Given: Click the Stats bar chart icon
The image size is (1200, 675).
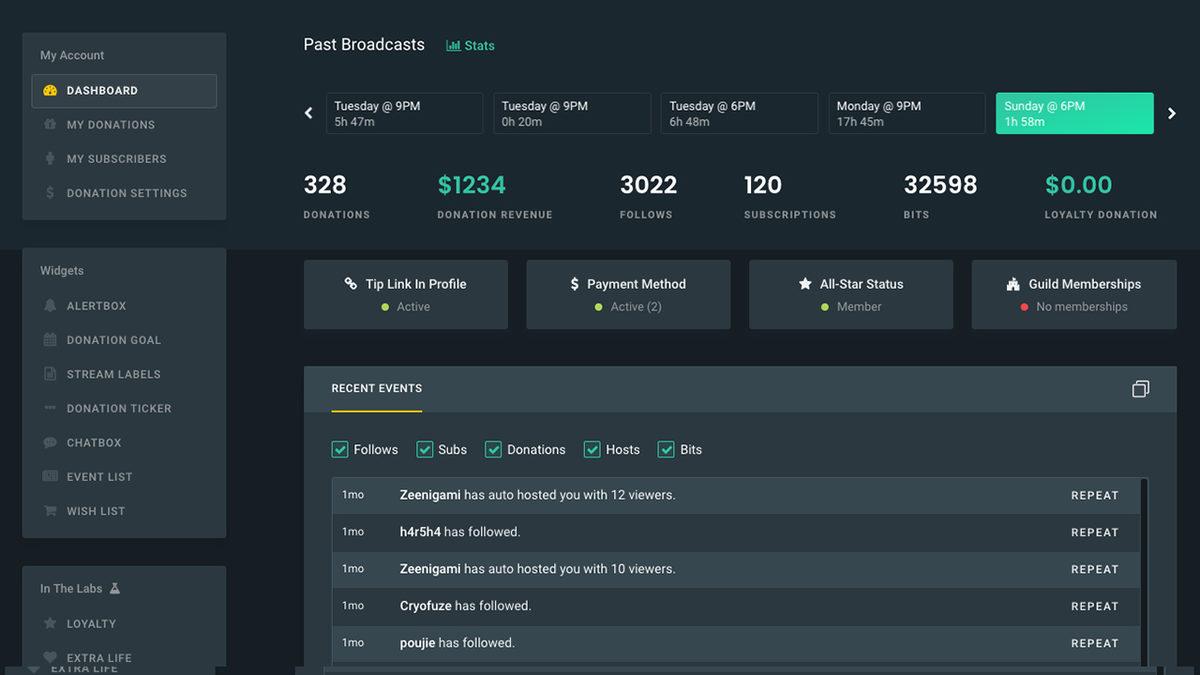Looking at the screenshot, I should [452, 44].
